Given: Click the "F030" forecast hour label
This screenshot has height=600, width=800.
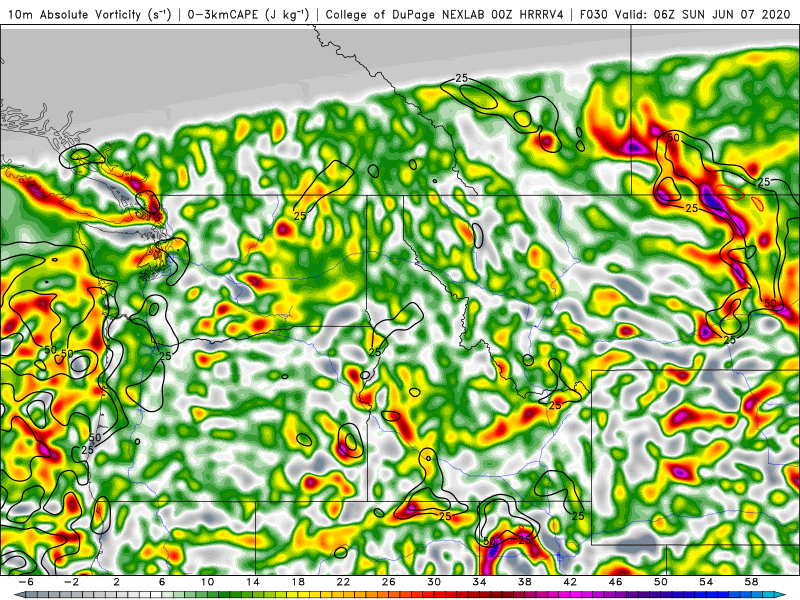Looking at the screenshot, I should click(x=594, y=14).
